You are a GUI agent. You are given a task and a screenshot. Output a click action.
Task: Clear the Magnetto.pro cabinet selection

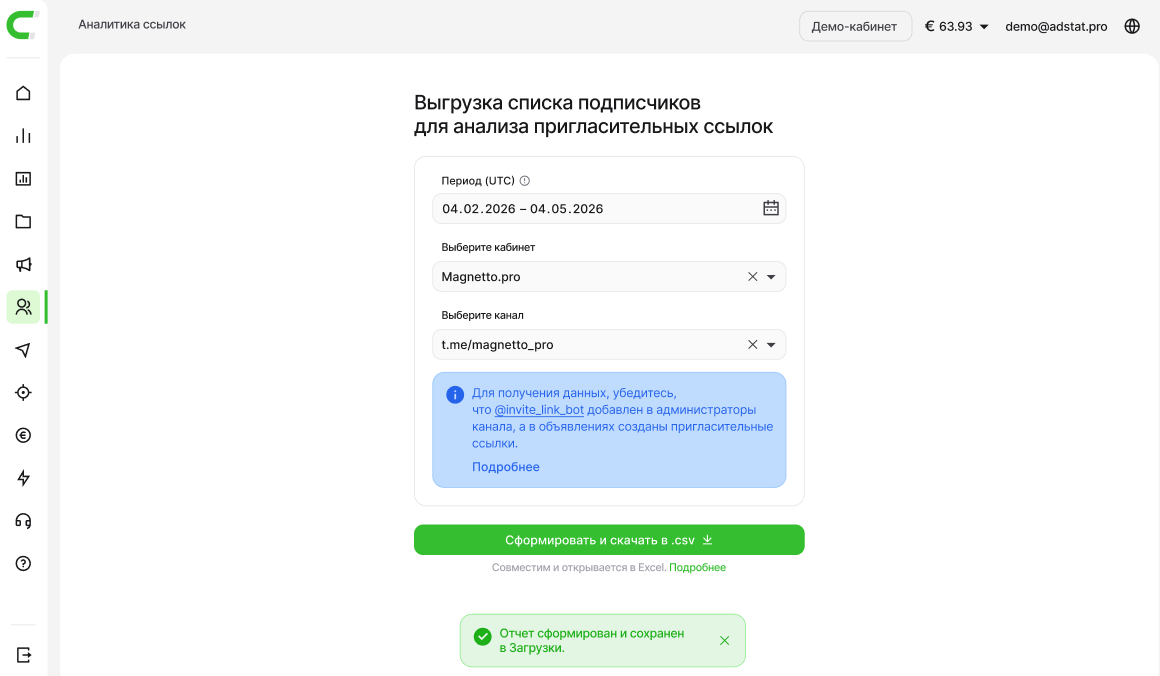(x=752, y=277)
